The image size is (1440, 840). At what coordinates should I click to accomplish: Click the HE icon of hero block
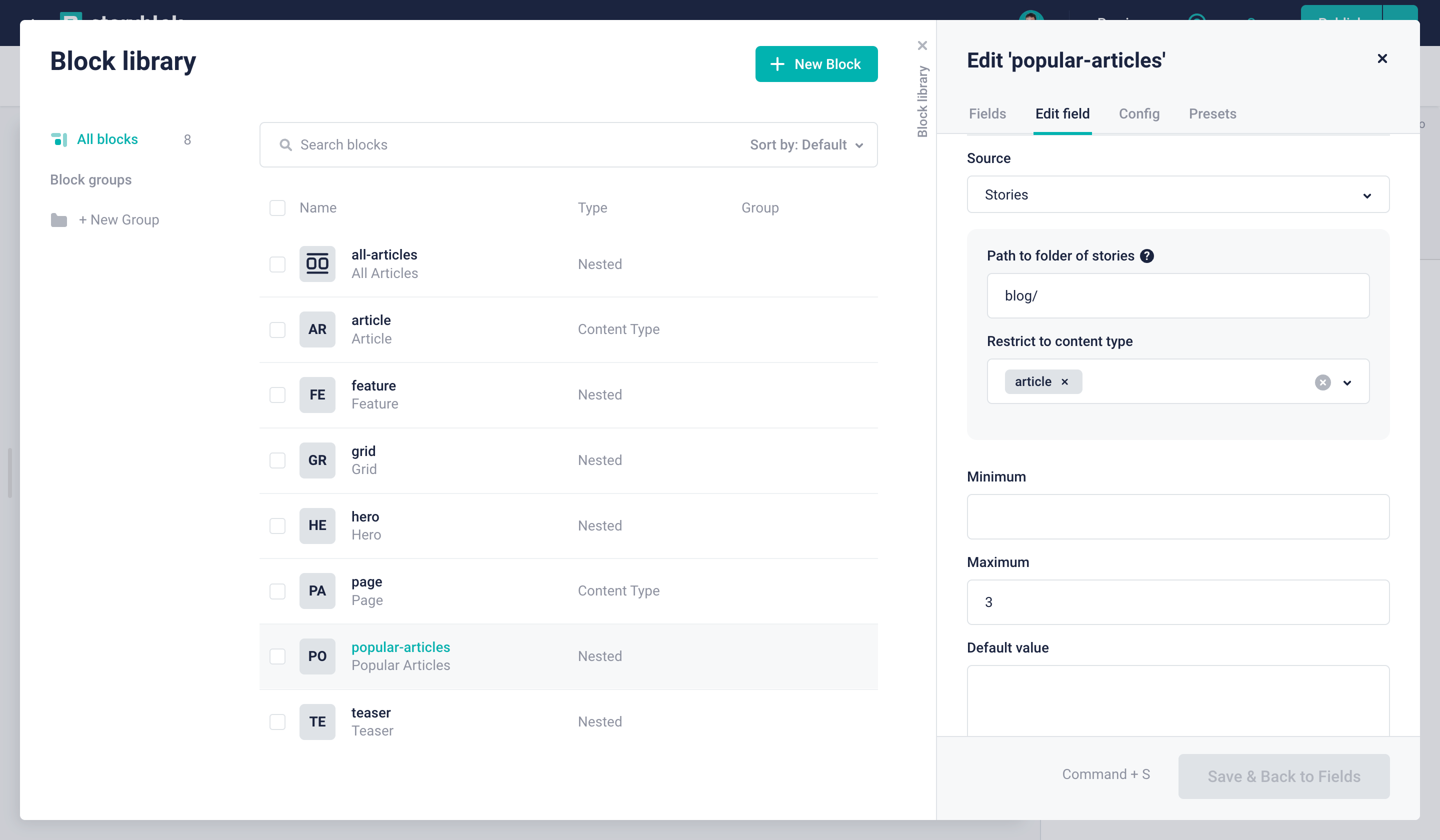(317, 525)
